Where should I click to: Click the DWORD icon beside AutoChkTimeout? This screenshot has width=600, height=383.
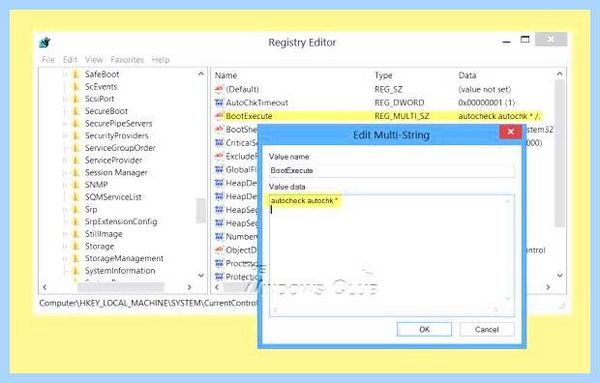[219, 103]
